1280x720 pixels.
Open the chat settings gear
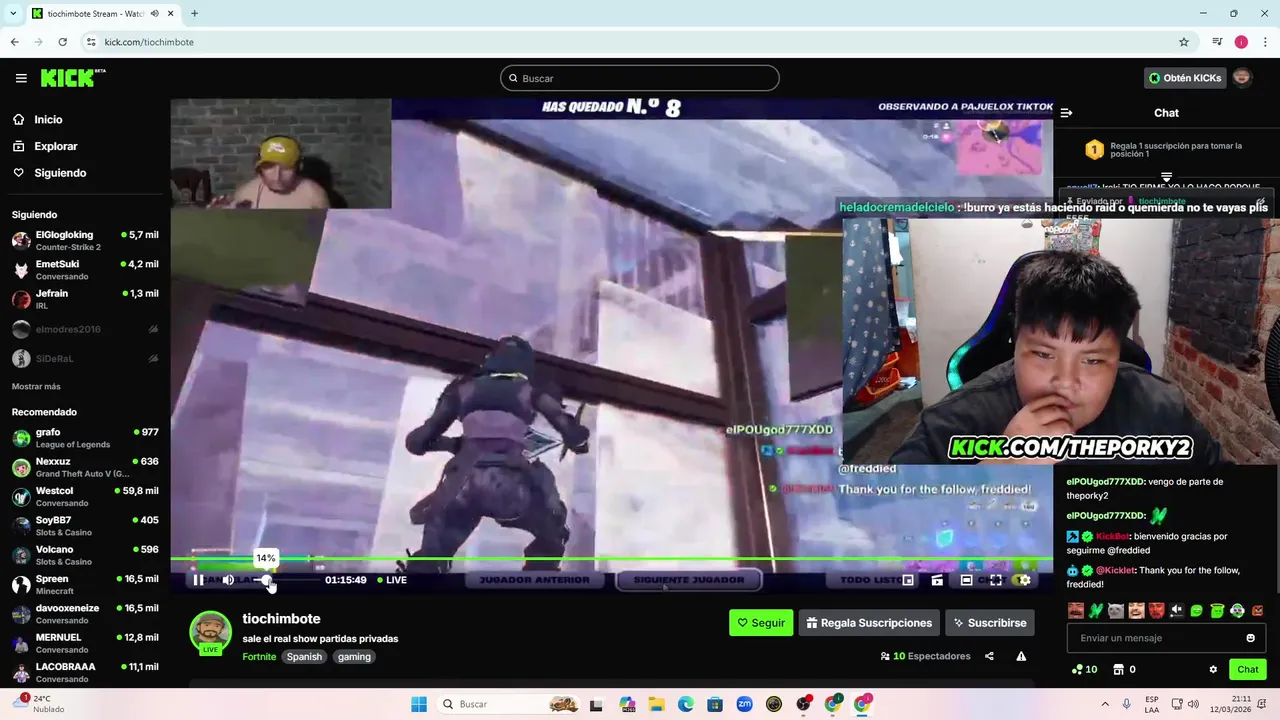(x=1213, y=669)
